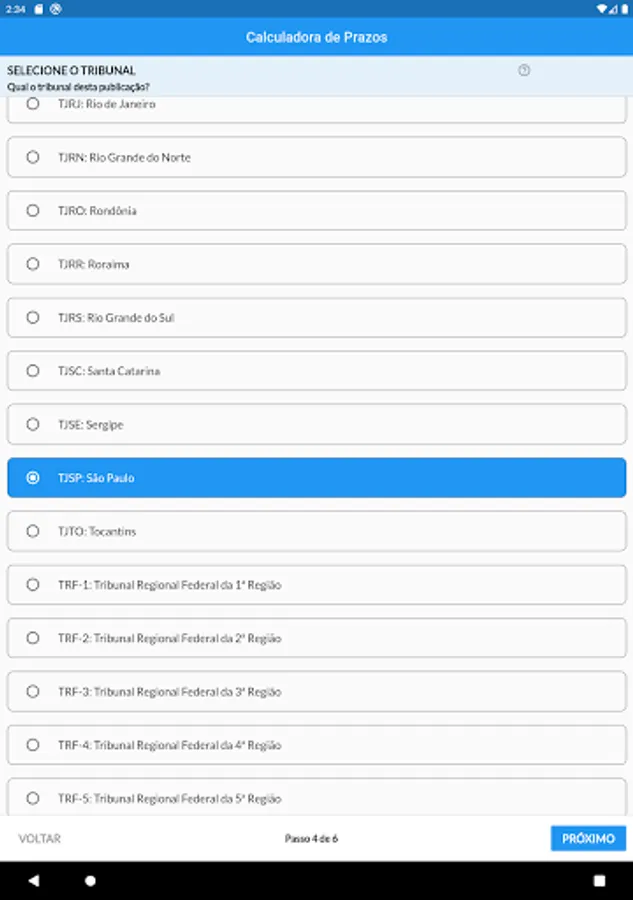Tap the battery status icon
Image resolution: width=633 pixels, height=900 pixels.
tap(624, 9)
